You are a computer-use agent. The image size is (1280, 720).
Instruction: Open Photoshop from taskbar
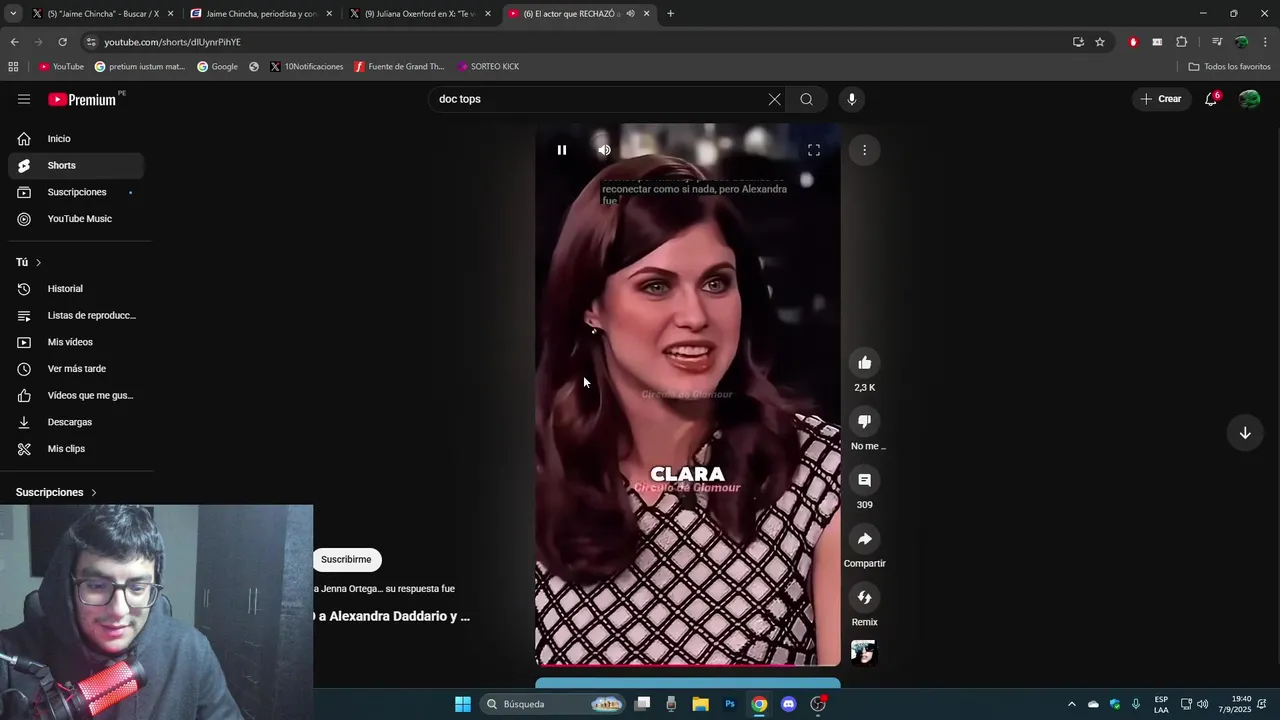coord(730,704)
